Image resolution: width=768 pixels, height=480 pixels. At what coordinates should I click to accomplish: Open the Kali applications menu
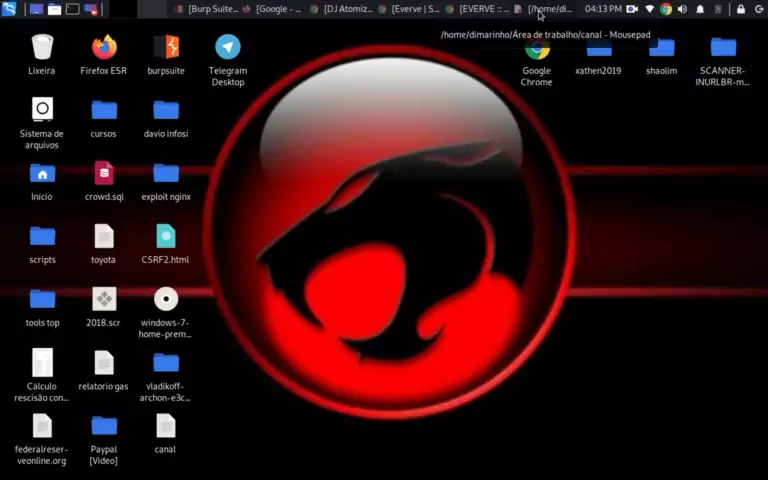[x=9, y=9]
